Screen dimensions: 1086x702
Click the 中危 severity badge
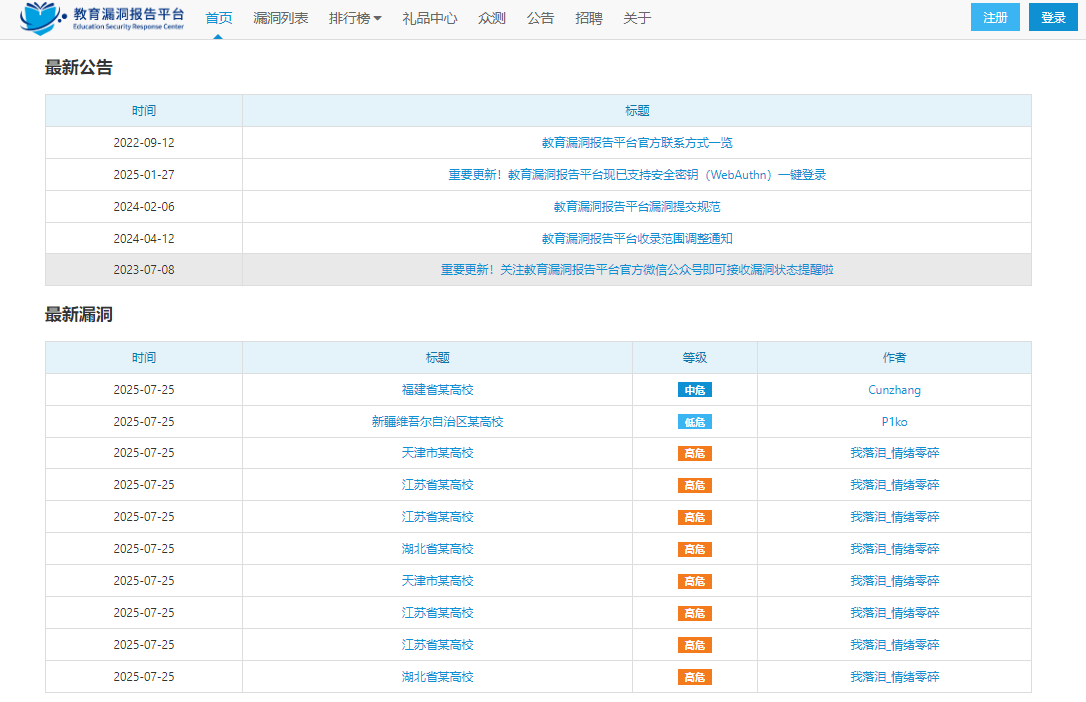click(x=695, y=390)
